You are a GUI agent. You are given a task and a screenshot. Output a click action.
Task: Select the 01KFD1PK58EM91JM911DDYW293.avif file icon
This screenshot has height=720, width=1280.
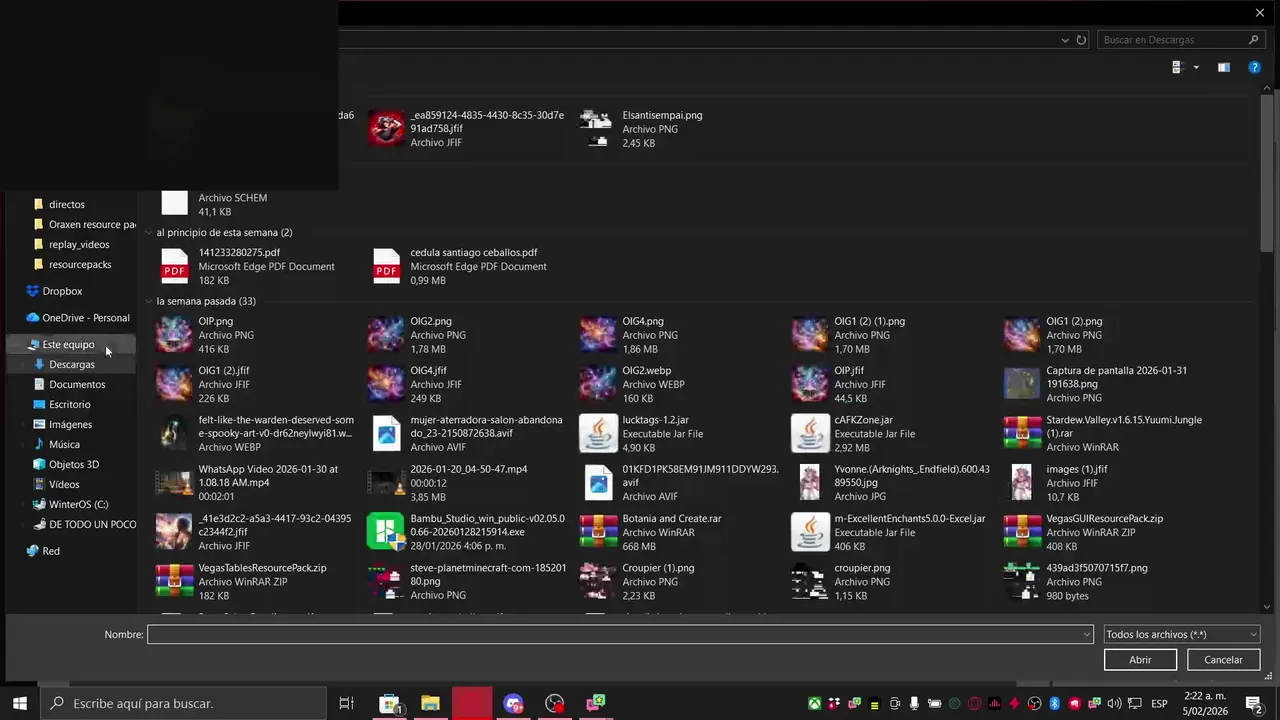[x=598, y=483]
